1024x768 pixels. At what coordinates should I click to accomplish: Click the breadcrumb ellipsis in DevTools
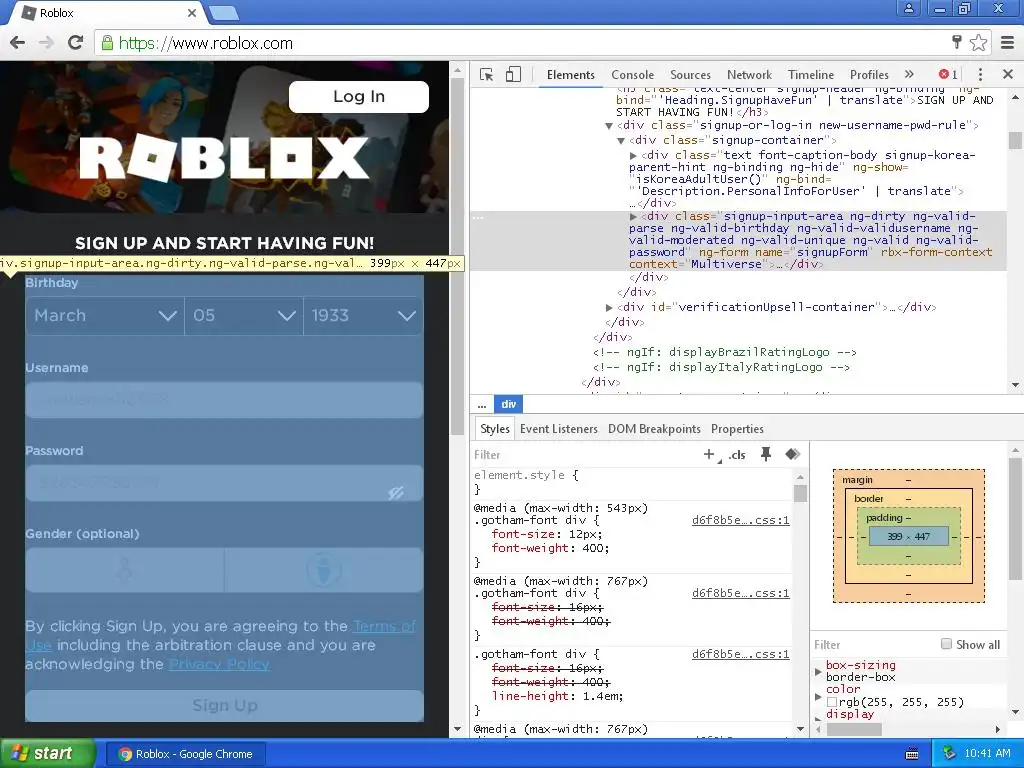click(x=482, y=404)
